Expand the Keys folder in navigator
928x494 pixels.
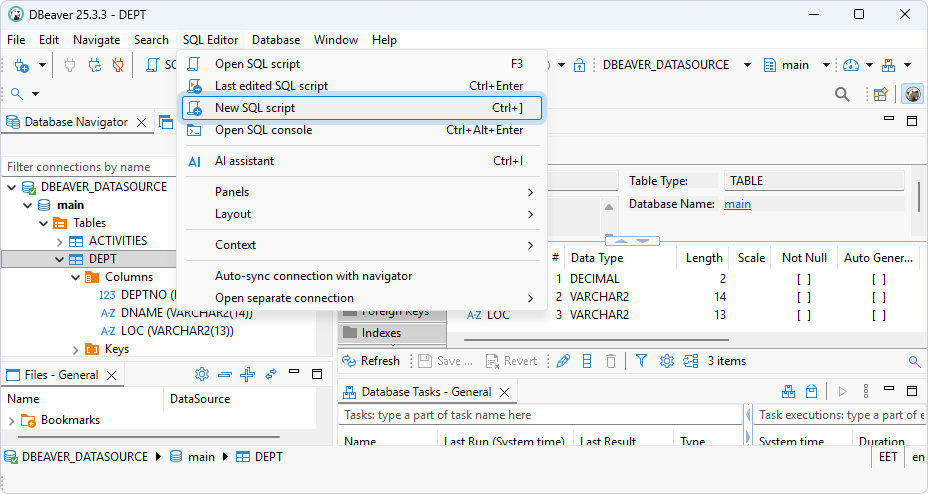76,350
